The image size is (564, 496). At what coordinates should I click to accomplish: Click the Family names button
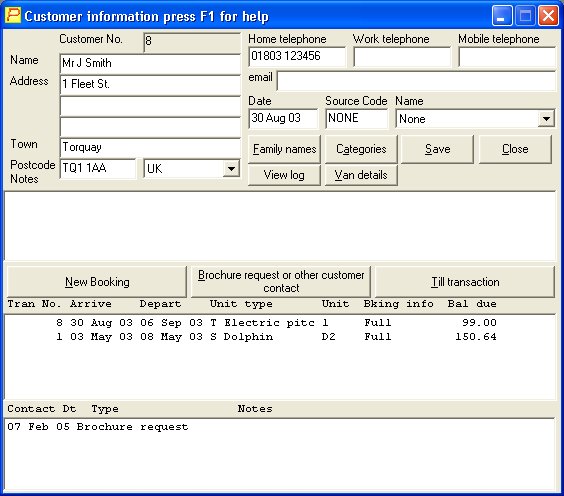(284, 149)
